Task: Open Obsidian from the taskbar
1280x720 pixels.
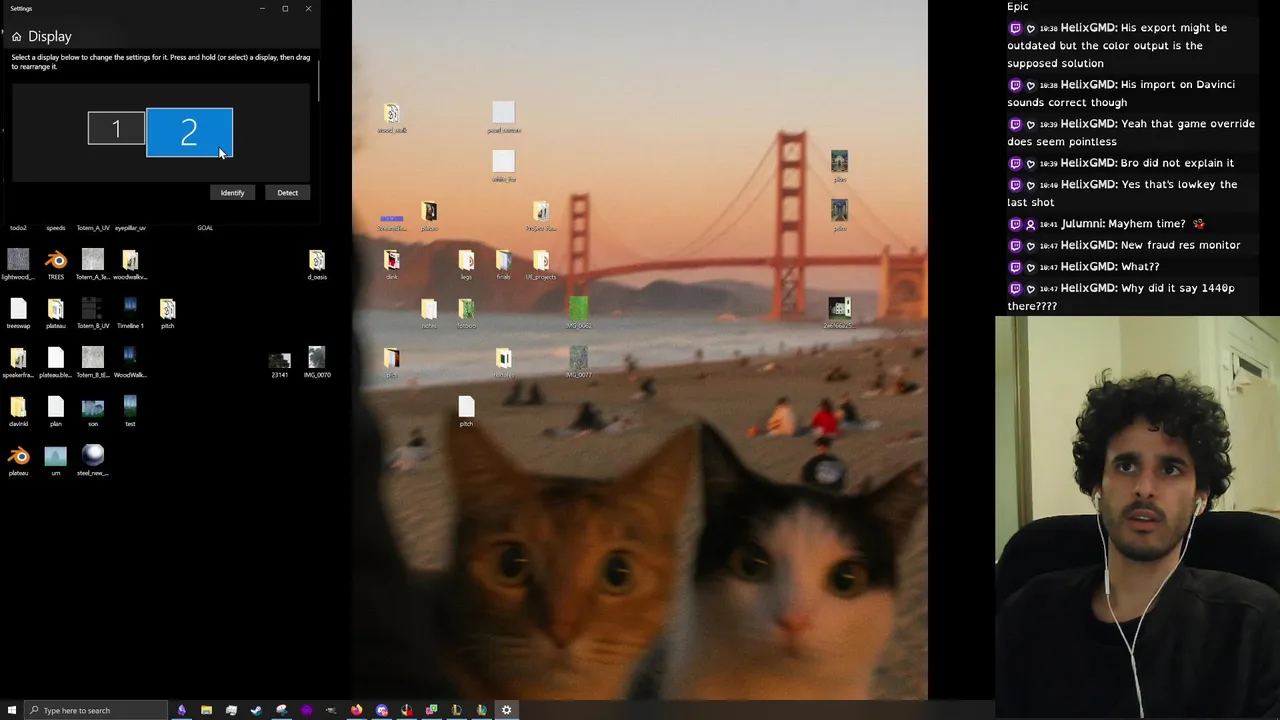Action: [181, 710]
